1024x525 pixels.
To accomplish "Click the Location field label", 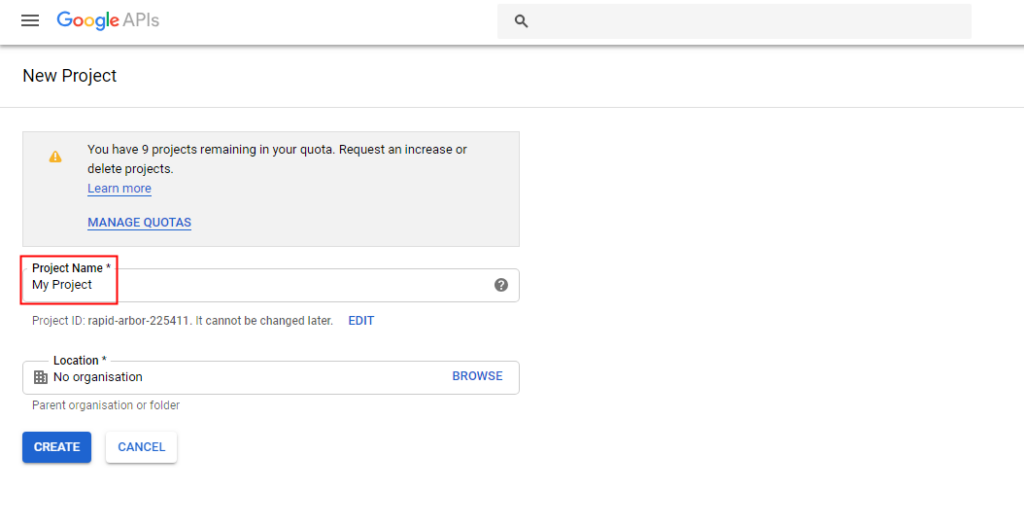I will (x=80, y=360).
